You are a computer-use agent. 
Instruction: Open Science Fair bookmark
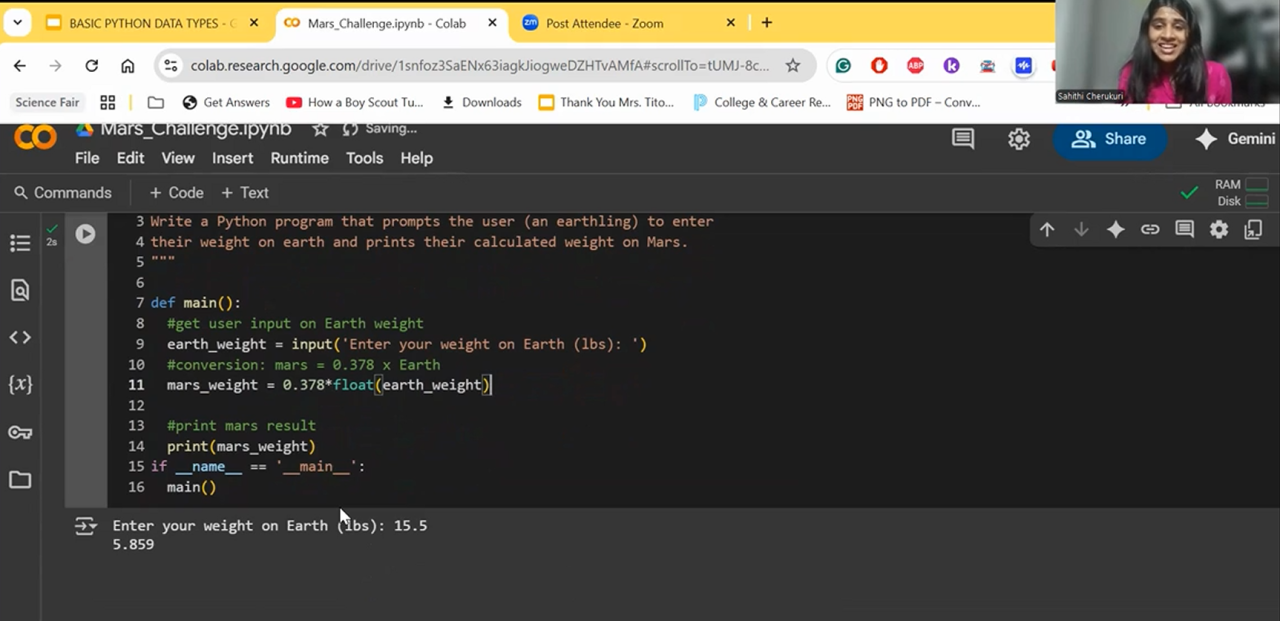click(47, 102)
